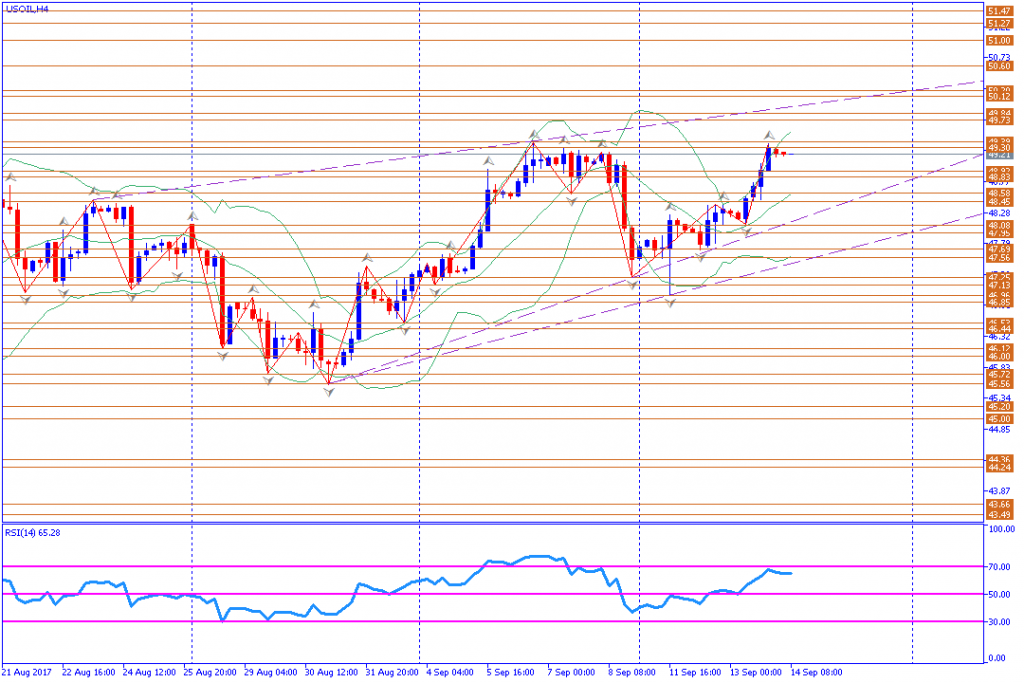This screenshot has width=1024, height=683.
Task: Select the 11 Sep 16:00 time label
Action: 695,672
